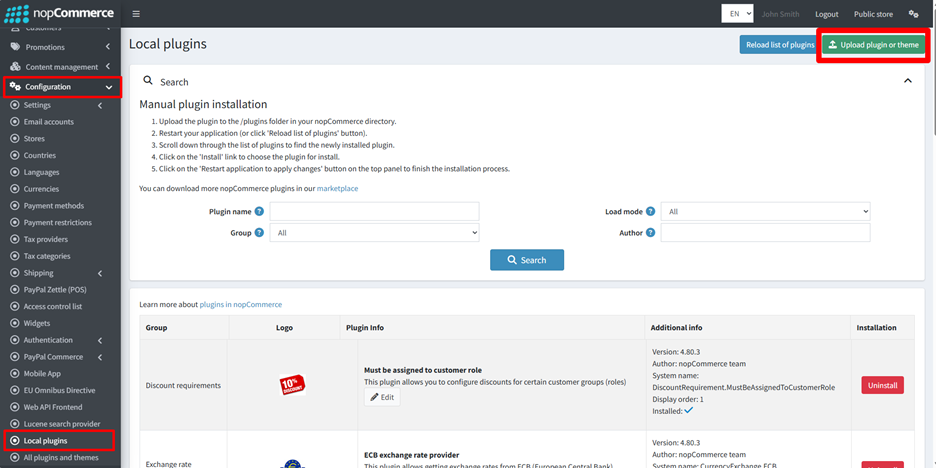Click the circle icon beside Local plugins
This screenshot has height=468, width=936.
[x=15, y=441]
